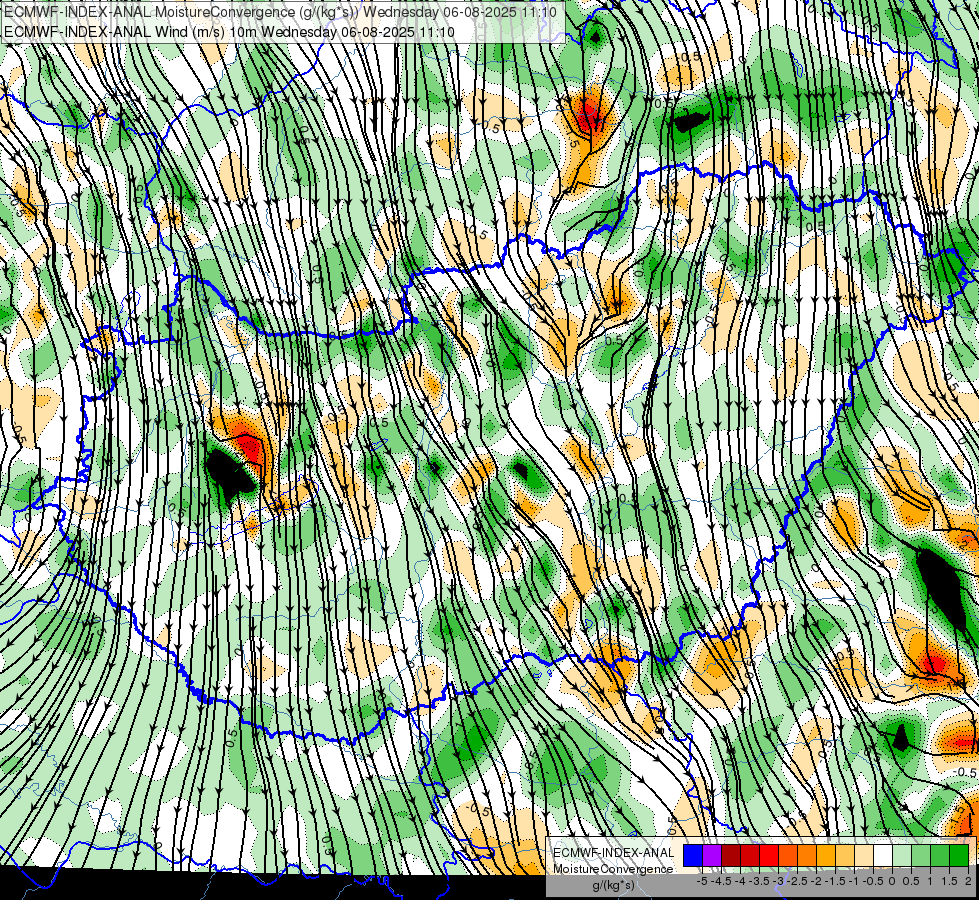979x900 pixels.
Task: Click the legend unit g/(kg*s)
Action: pos(614,885)
